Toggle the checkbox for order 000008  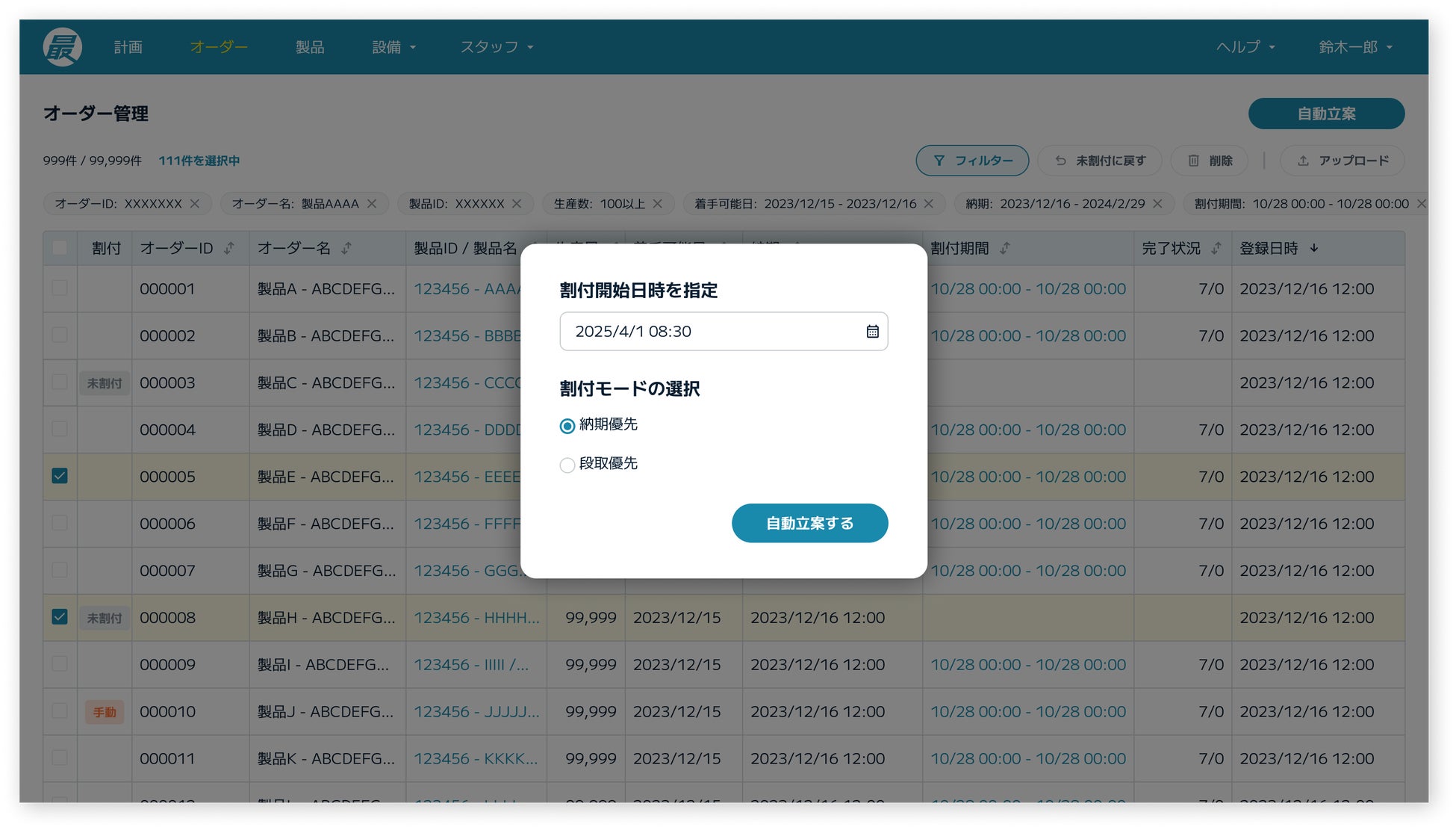[x=60, y=617]
